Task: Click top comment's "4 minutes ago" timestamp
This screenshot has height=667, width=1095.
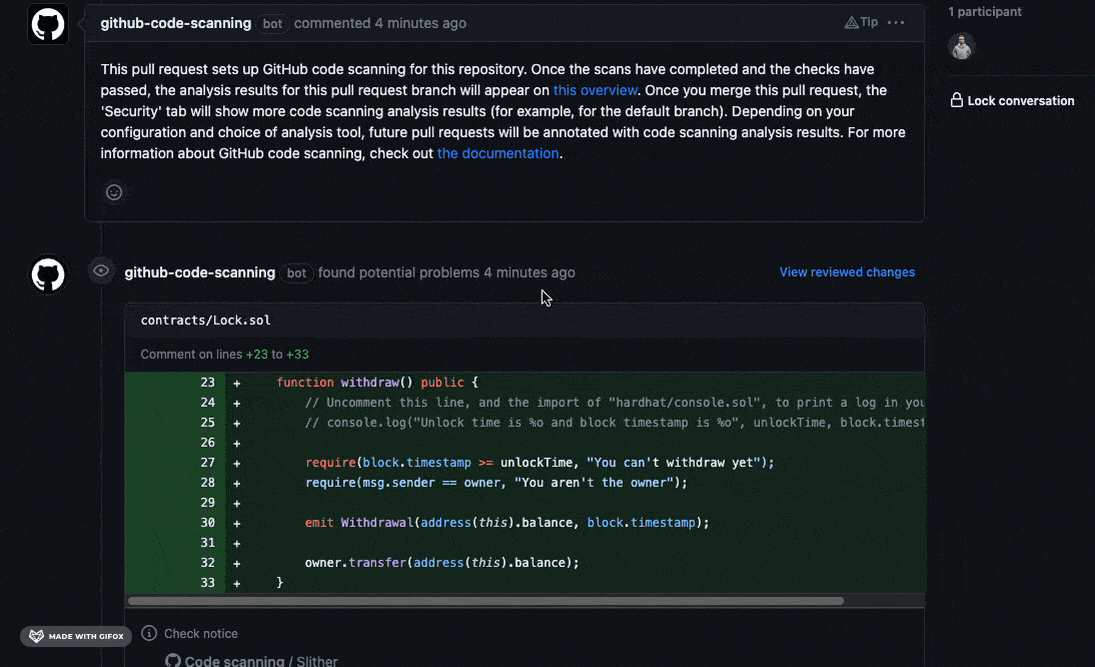Action: (x=420, y=23)
